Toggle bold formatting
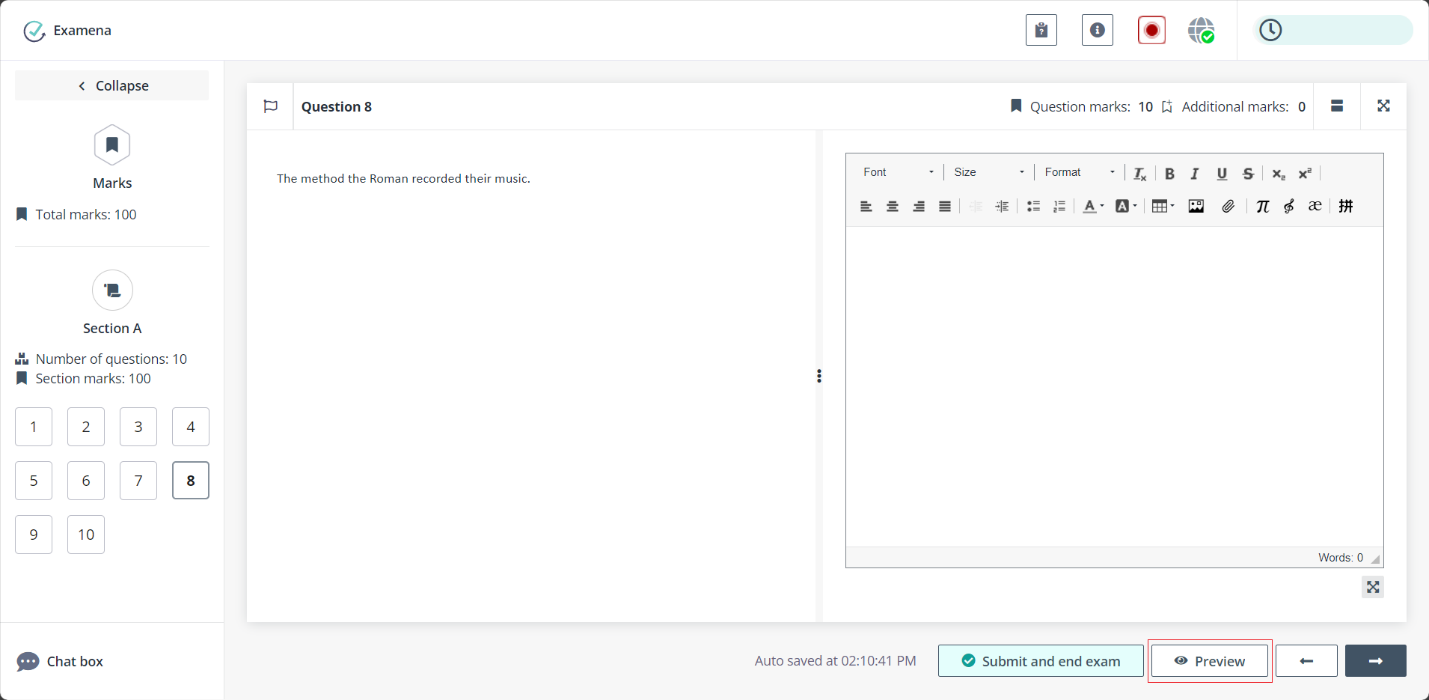1429x700 pixels. point(1169,173)
